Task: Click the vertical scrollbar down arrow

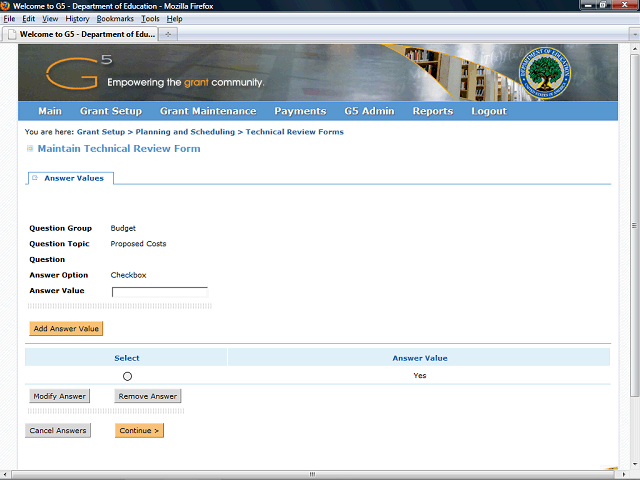Action: (x=635, y=464)
